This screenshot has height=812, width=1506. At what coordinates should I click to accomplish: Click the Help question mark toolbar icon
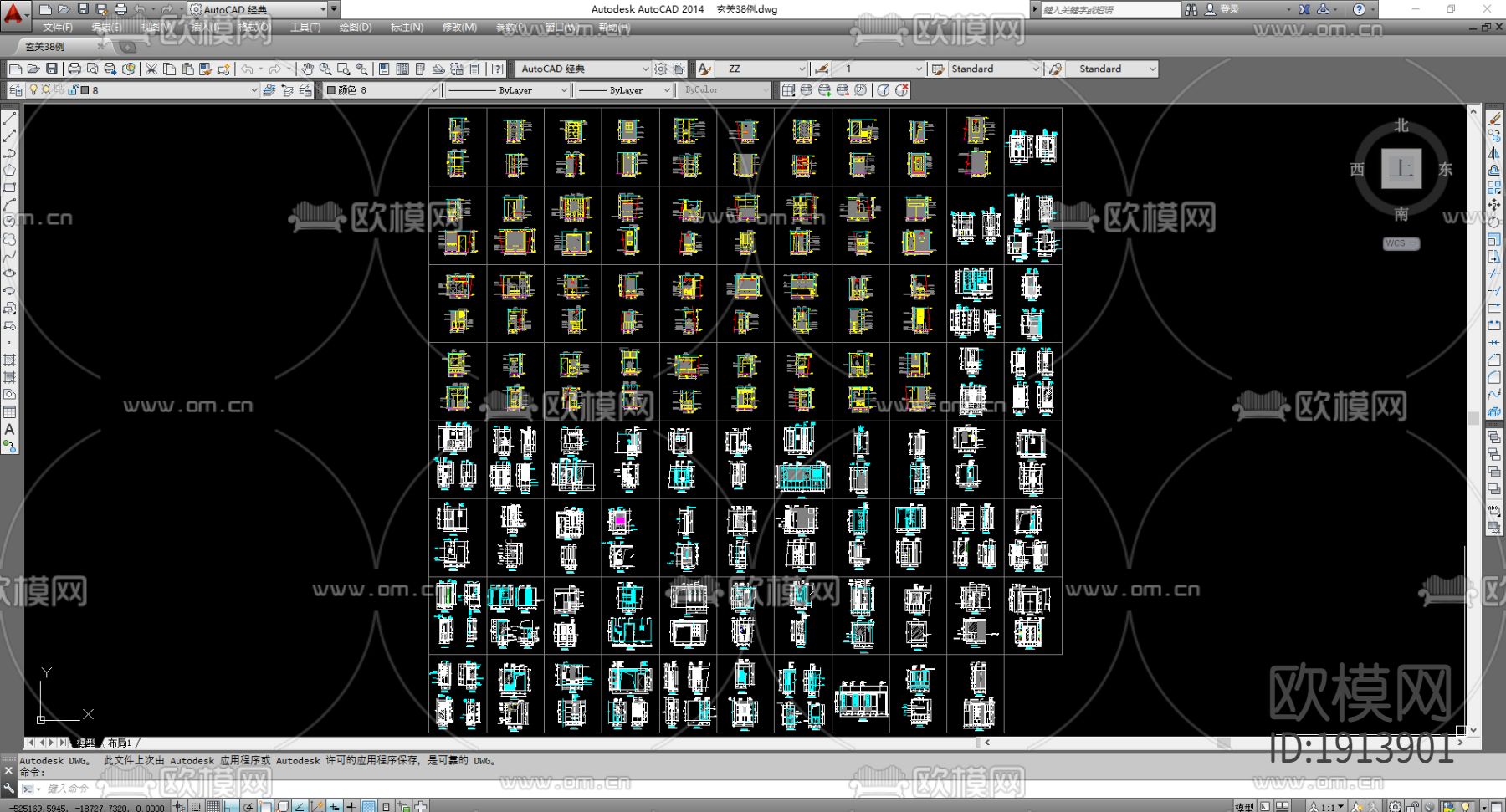point(498,69)
